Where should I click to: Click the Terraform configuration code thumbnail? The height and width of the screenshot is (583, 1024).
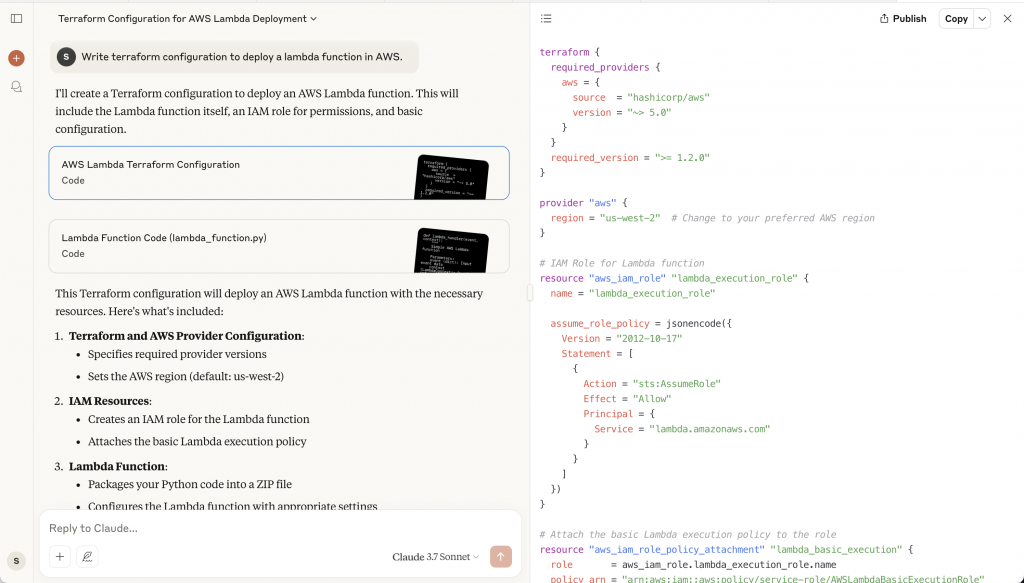pyautogui.click(x=451, y=177)
